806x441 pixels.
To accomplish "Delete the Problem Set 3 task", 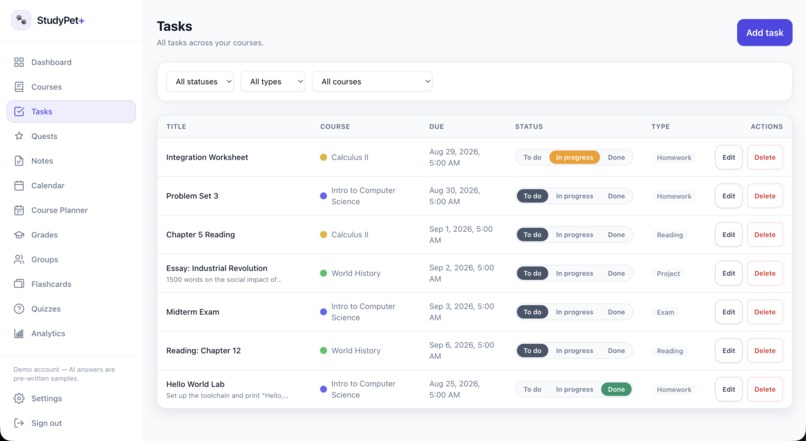I will 764,196.
